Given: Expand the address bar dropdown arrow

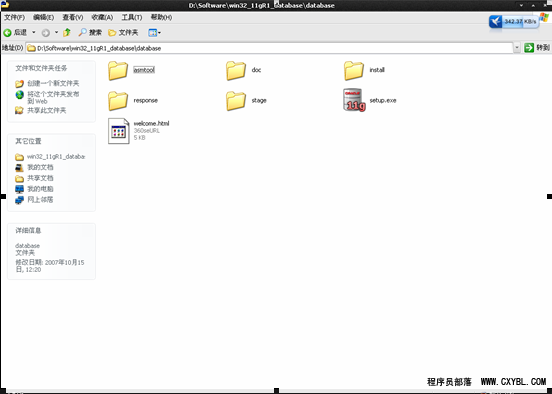Looking at the screenshot, I should coord(516,48).
